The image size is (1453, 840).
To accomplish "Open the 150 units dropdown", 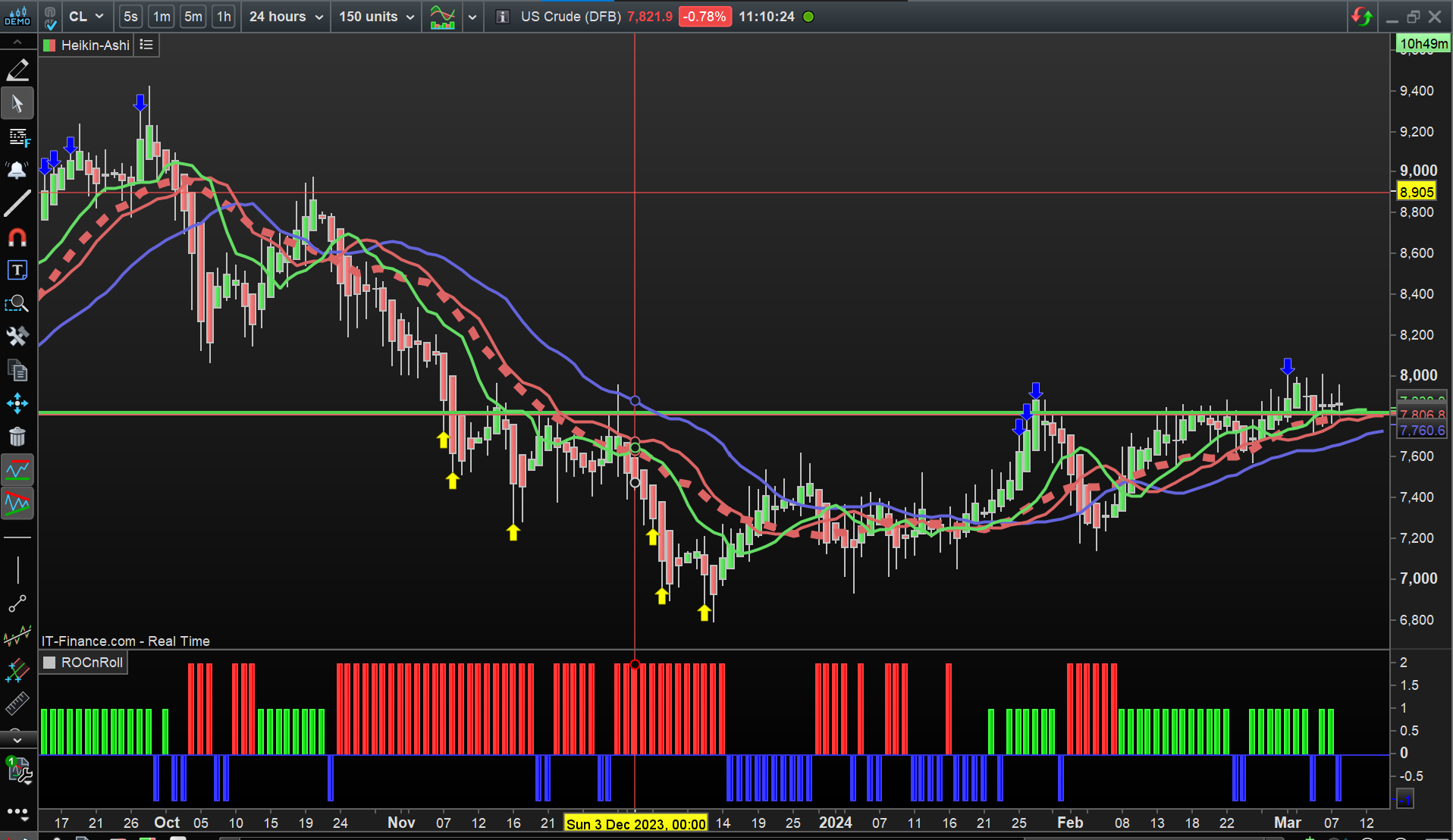I will click(376, 17).
